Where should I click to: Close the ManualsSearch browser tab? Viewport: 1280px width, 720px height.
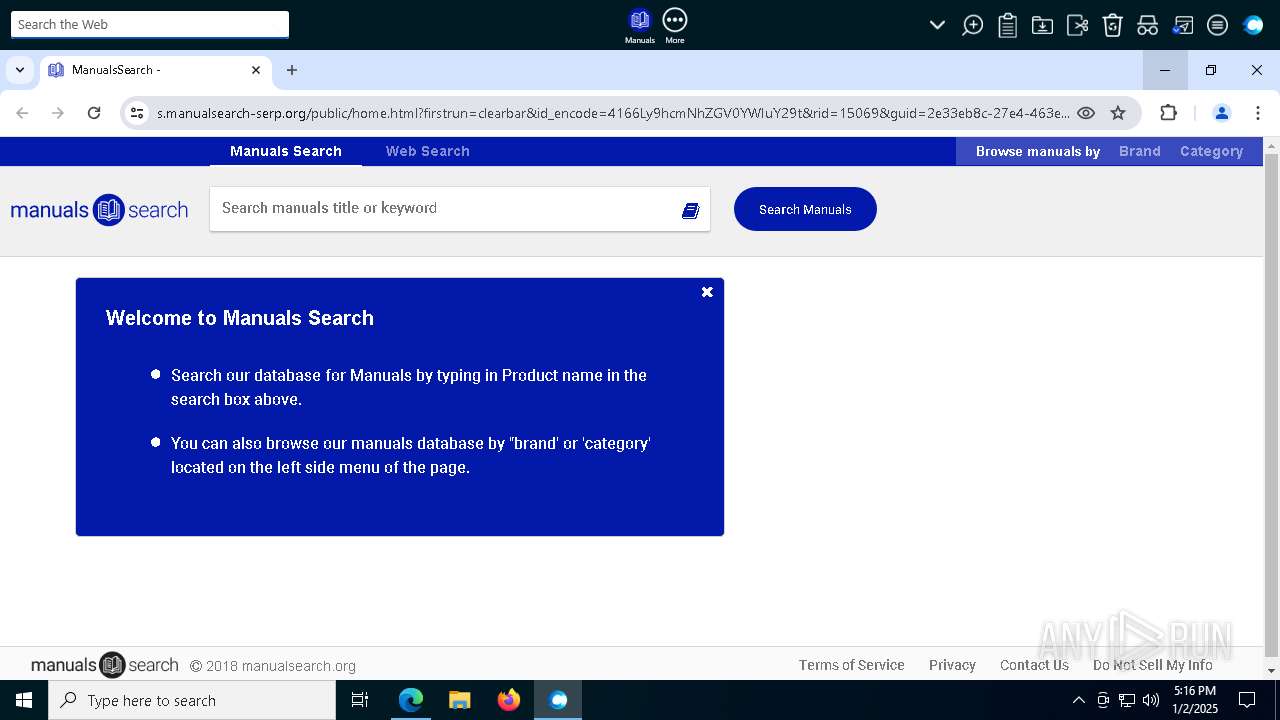(256, 70)
